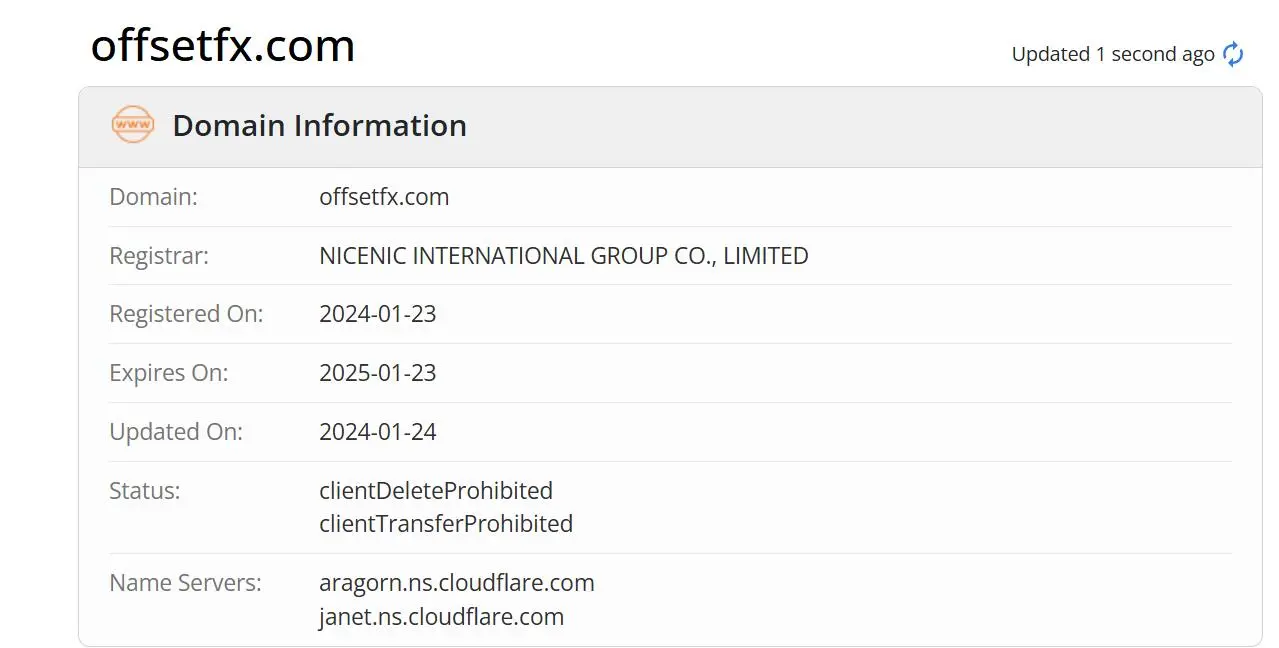This screenshot has height=648, width=1279.
Task: Click the Registered On: label
Action: (x=186, y=314)
